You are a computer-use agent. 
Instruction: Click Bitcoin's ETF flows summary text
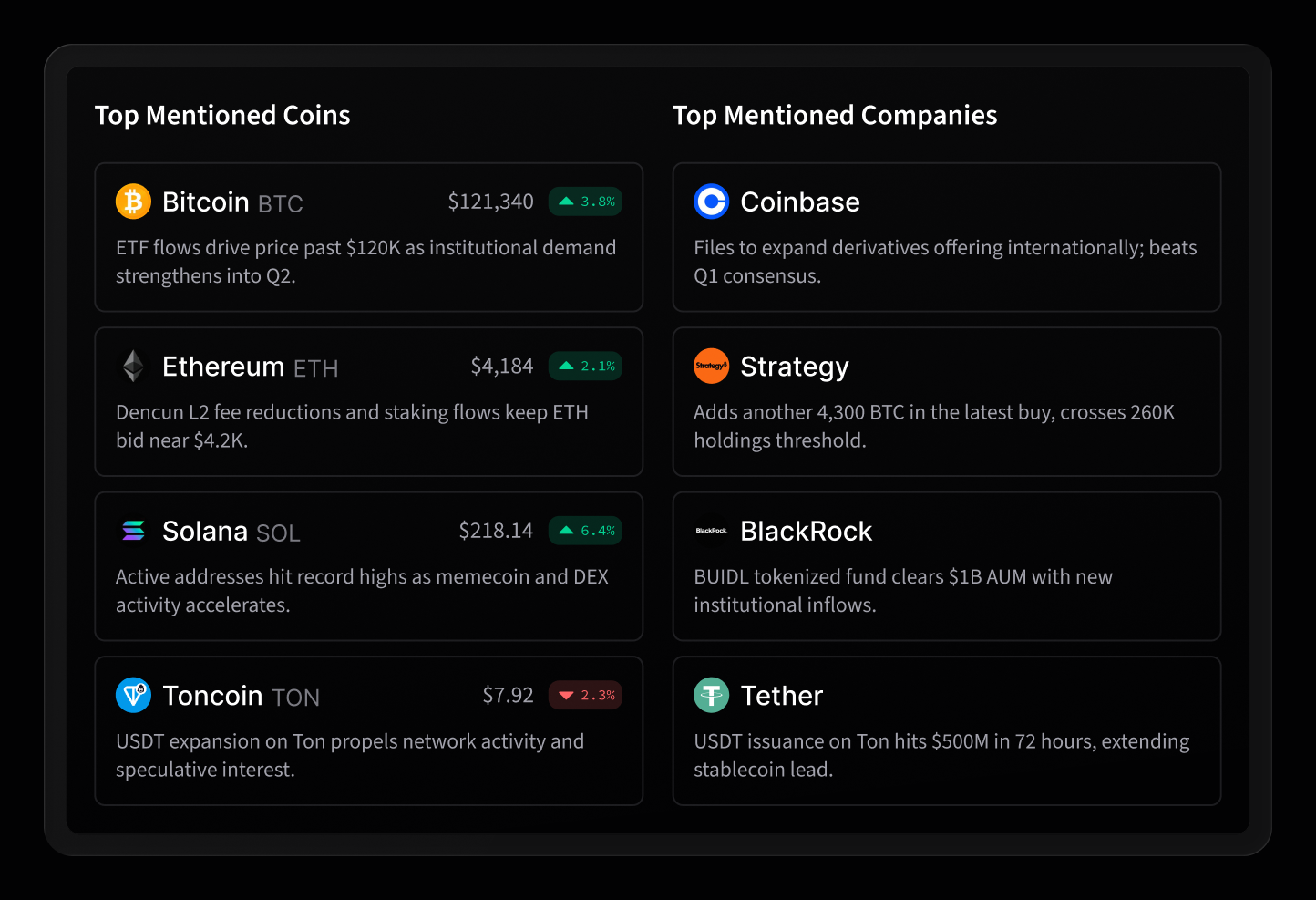(366, 262)
